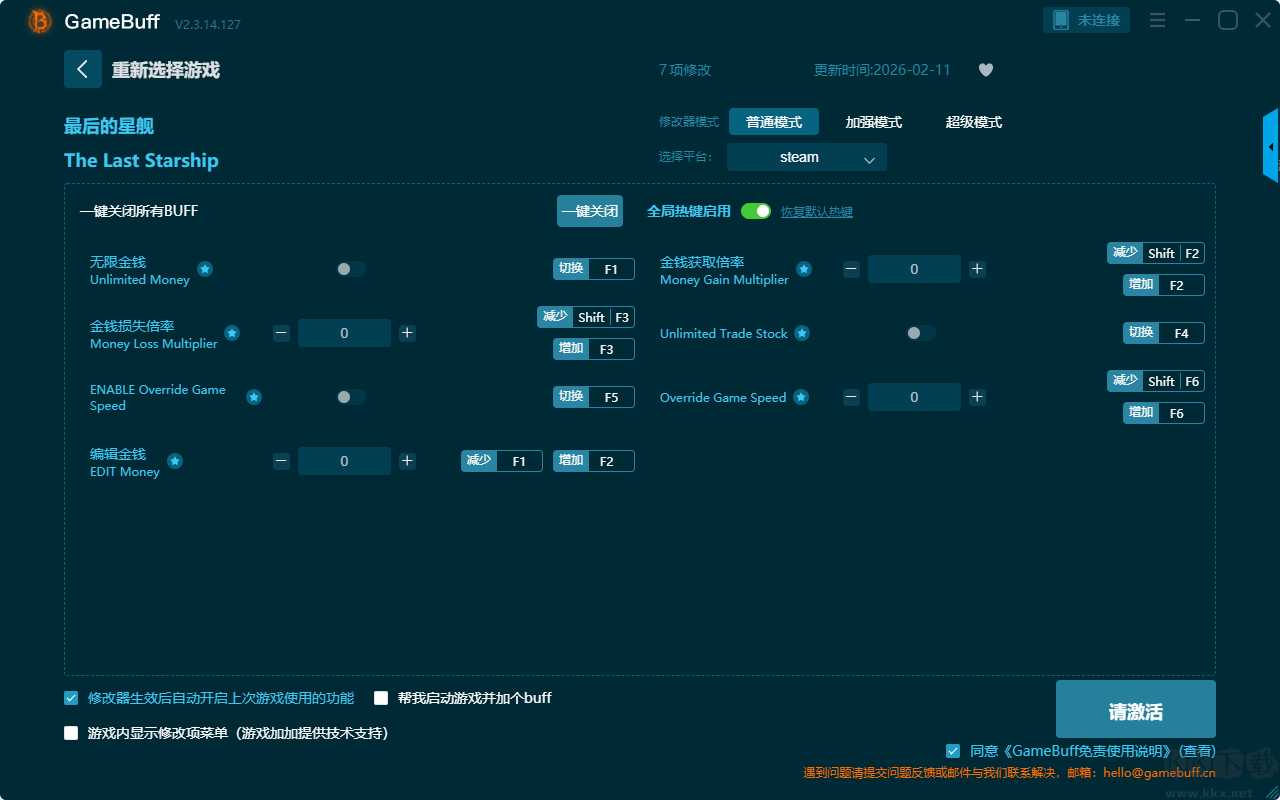Click the Override Game Speed value field
Viewport: 1280px width, 800px height.
914,397
